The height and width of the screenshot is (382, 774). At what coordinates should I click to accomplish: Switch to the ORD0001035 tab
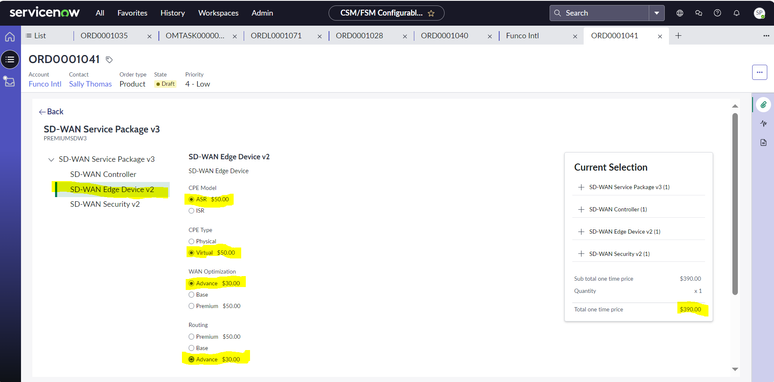pyautogui.click(x=104, y=36)
